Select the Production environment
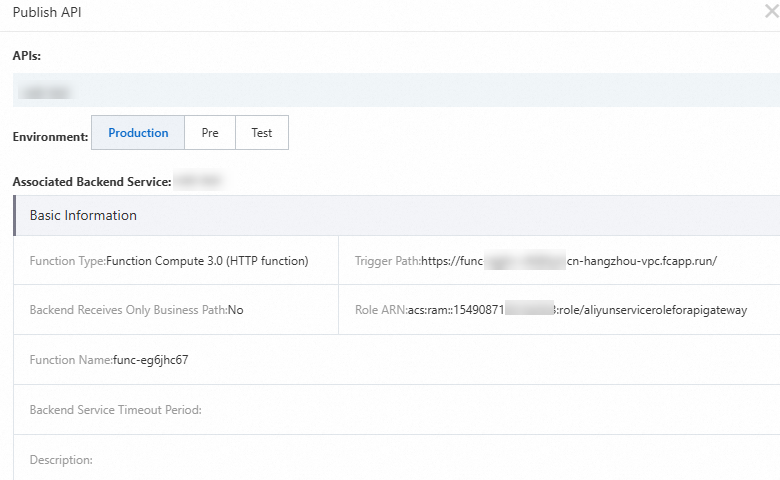The image size is (780, 480). click(x=138, y=133)
